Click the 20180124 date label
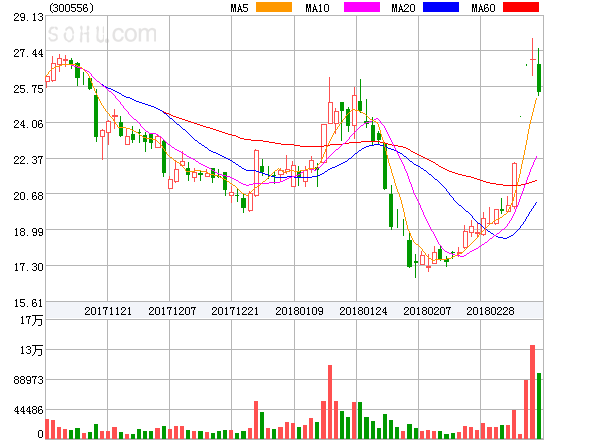 (363, 311)
